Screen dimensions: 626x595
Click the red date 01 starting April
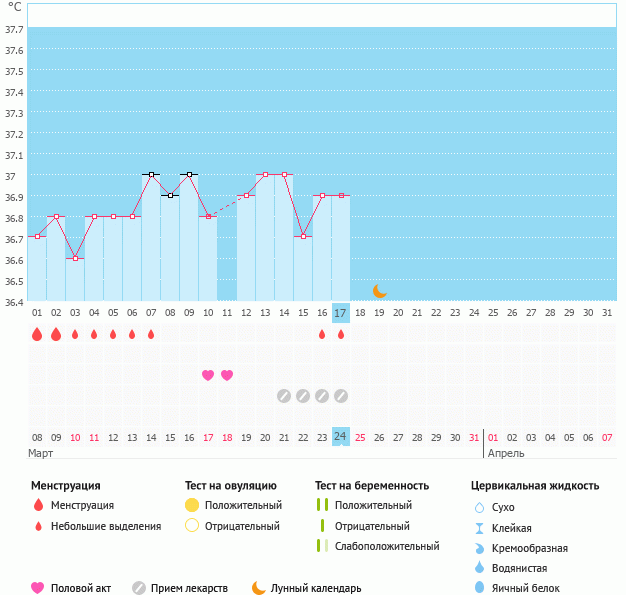493,437
